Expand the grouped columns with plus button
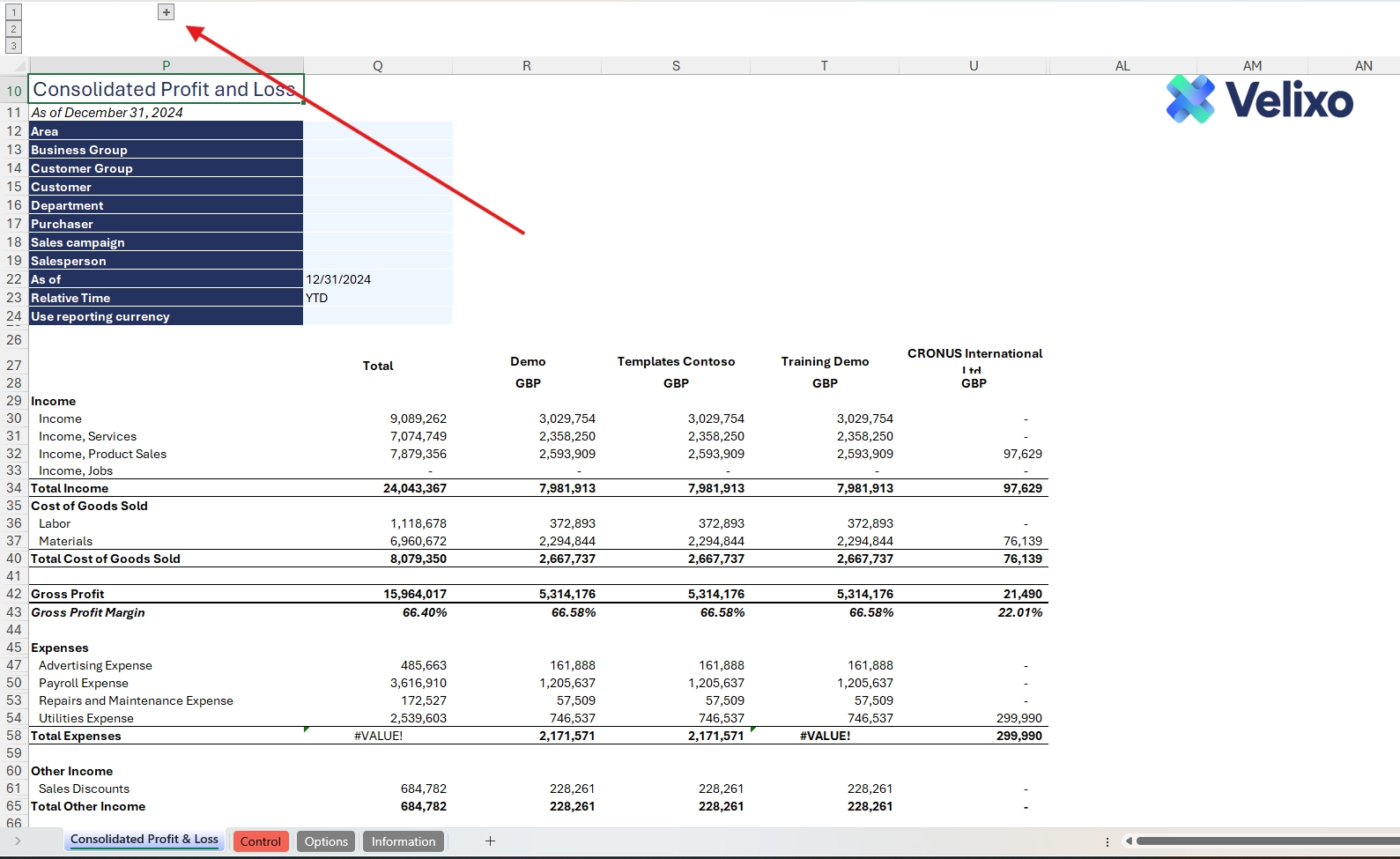Screen dimensions: 1400x859 tap(167, 12)
